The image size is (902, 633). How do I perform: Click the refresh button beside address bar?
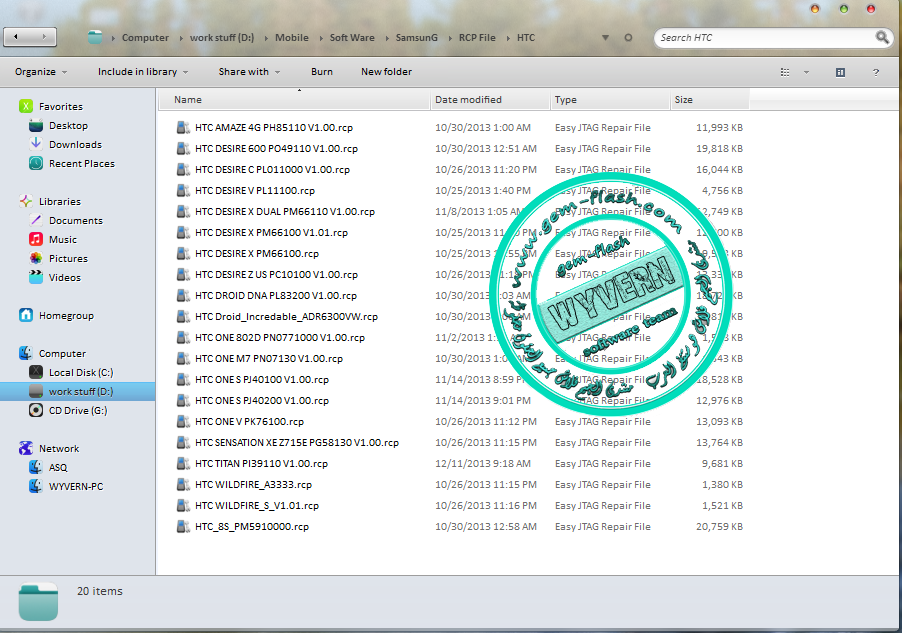pyautogui.click(x=628, y=37)
